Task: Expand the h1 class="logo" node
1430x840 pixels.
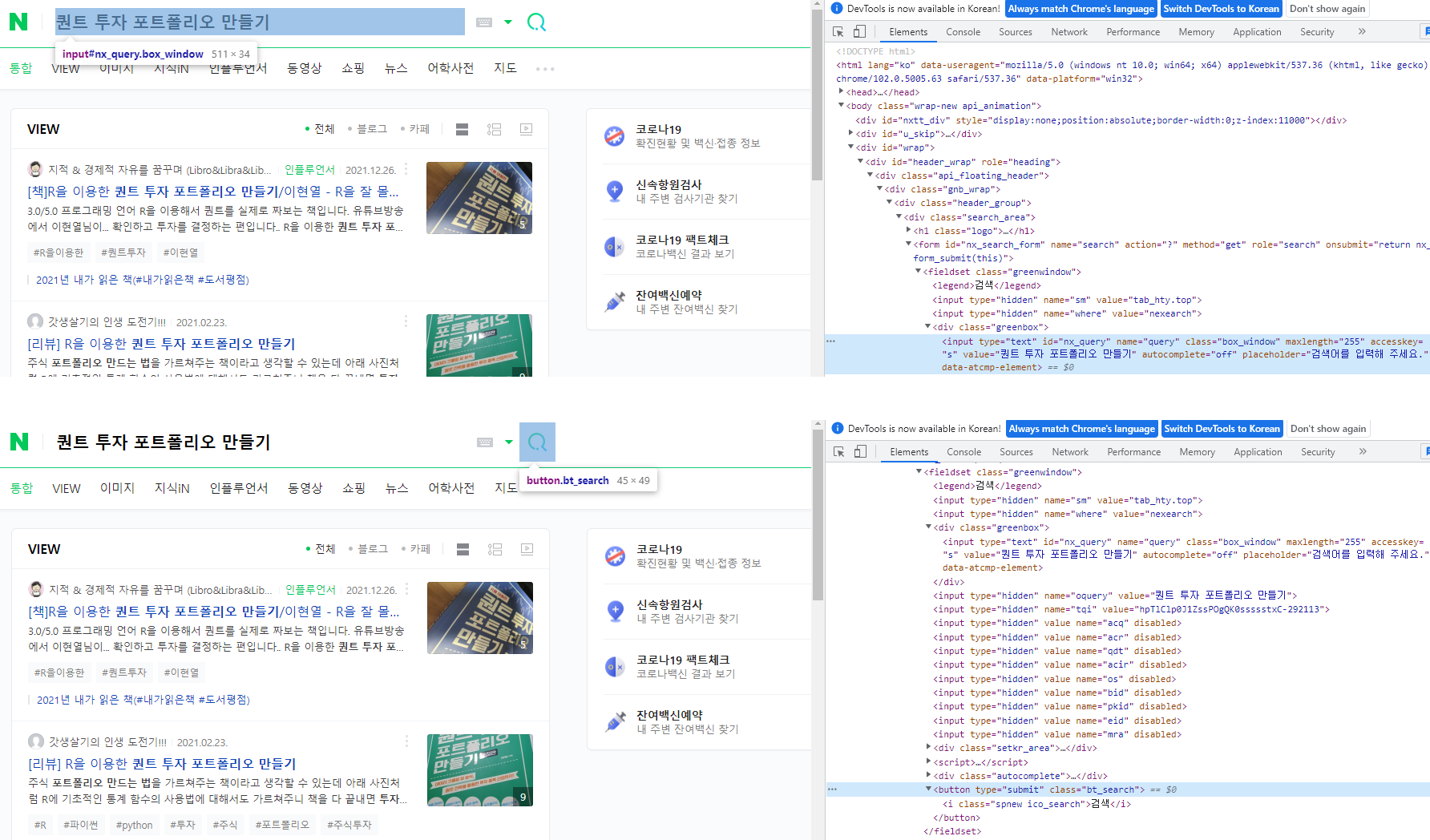Action: (x=908, y=230)
